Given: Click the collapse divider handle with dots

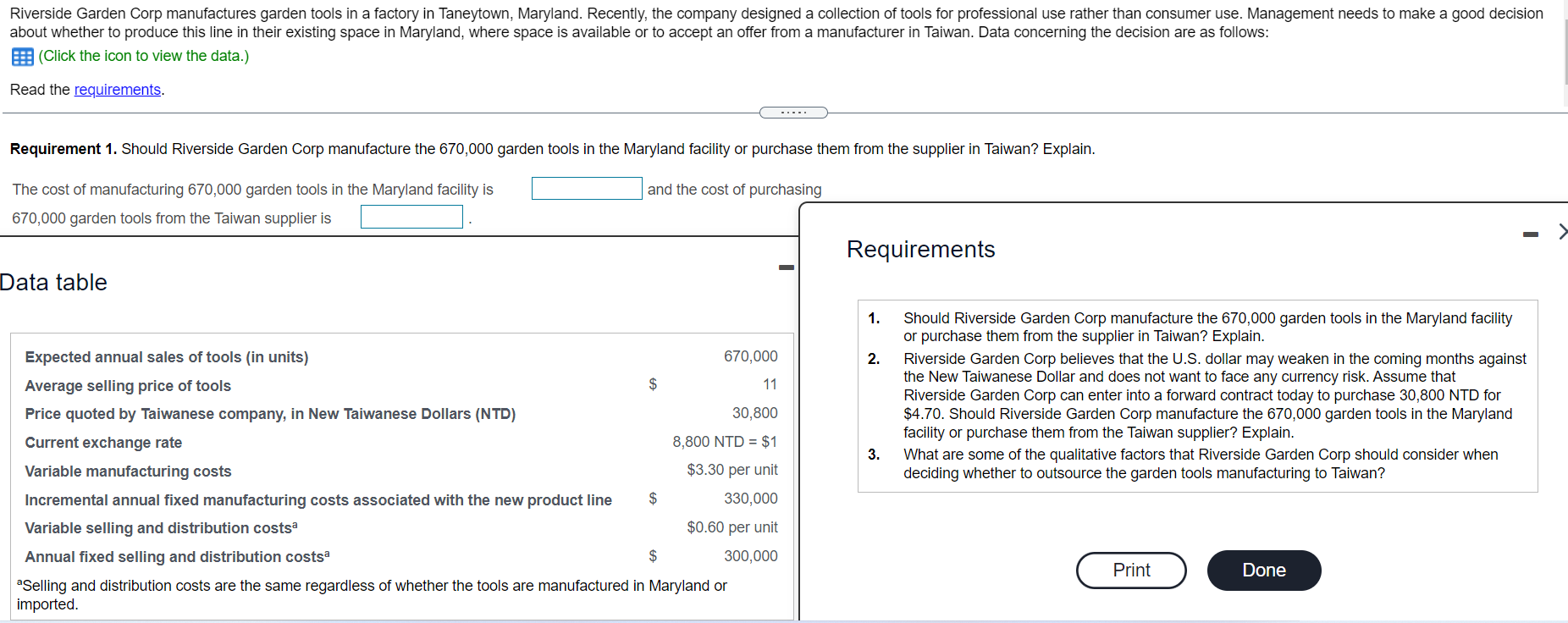Looking at the screenshot, I should point(793,113).
